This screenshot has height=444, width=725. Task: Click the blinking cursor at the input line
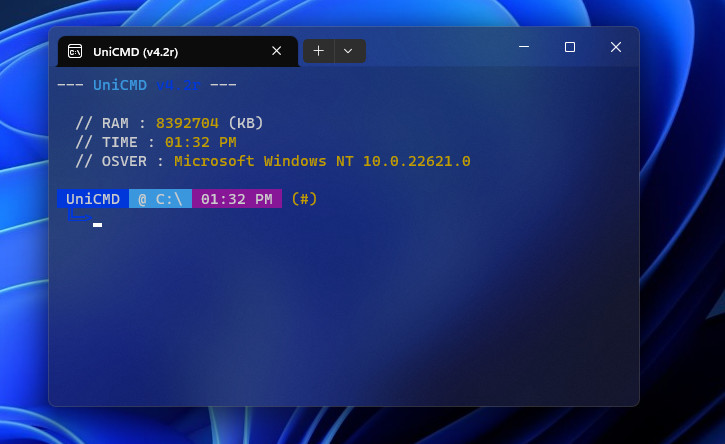pyautogui.click(x=97, y=225)
